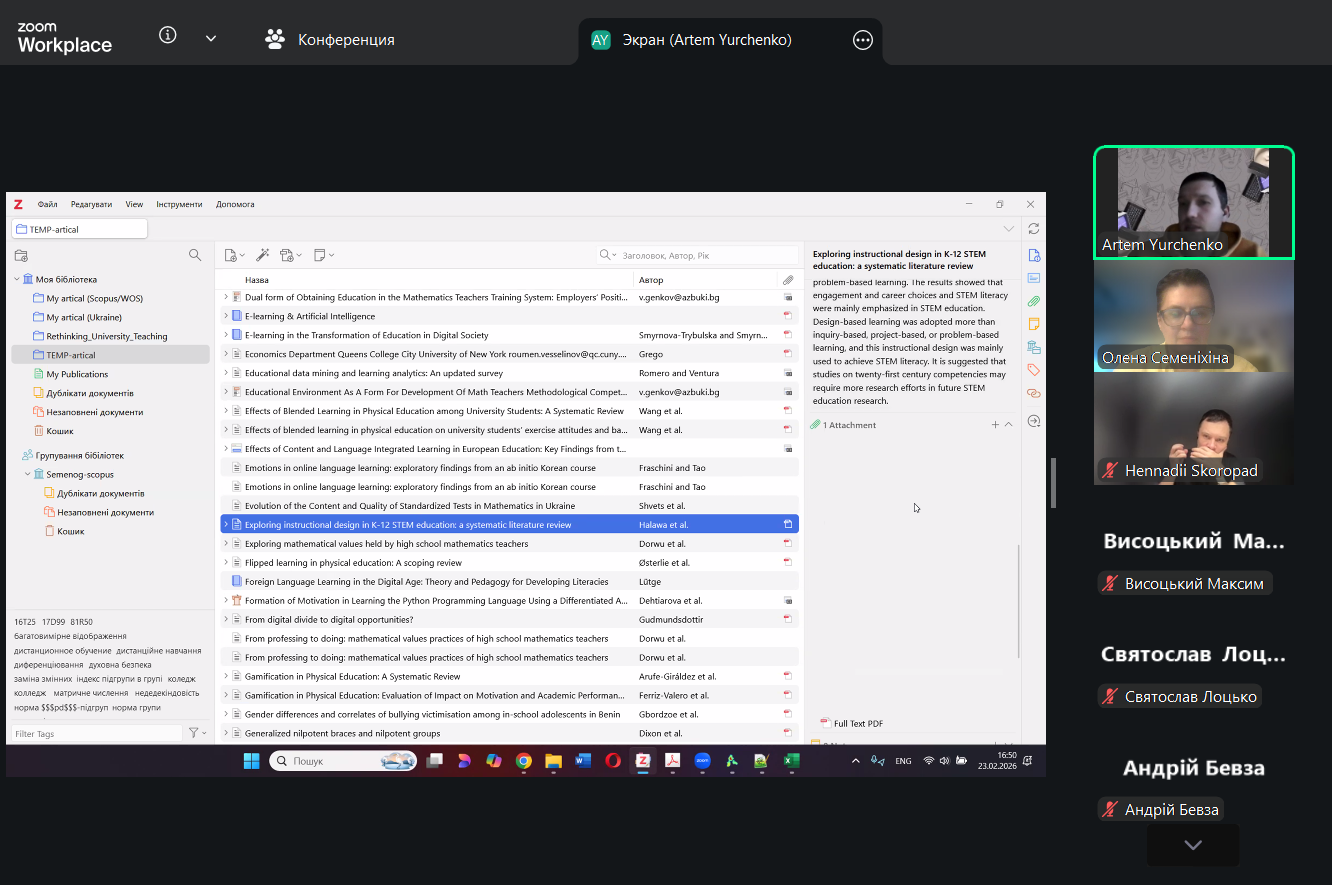1332x885 pixels.
Task: Open Google Chrome from the taskbar
Action: coord(523,761)
